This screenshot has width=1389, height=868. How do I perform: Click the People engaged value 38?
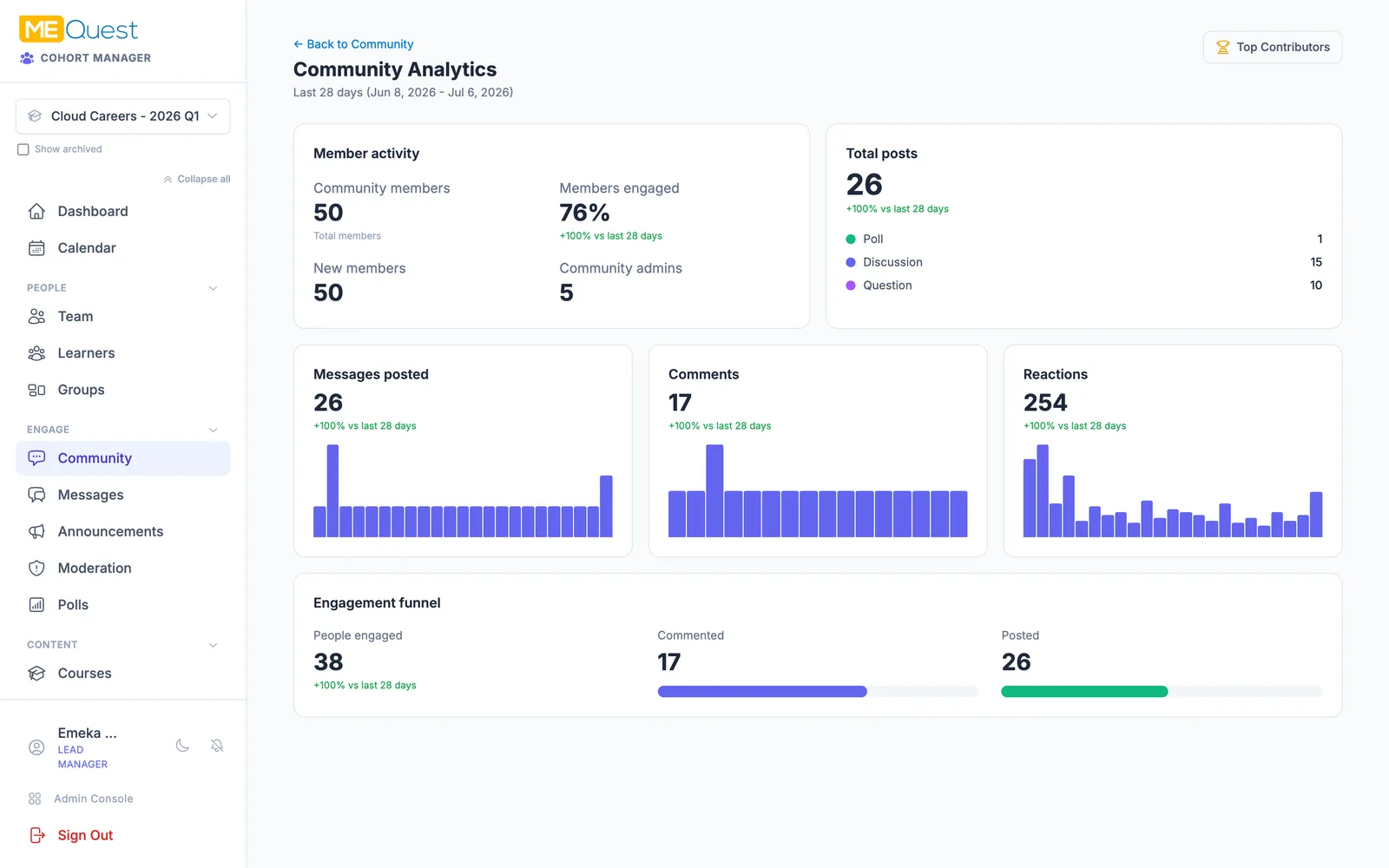[328, 662]
